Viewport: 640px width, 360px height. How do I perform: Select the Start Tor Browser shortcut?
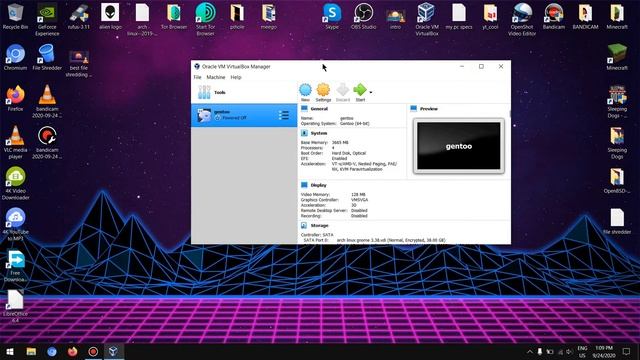[x=205, y=20]
